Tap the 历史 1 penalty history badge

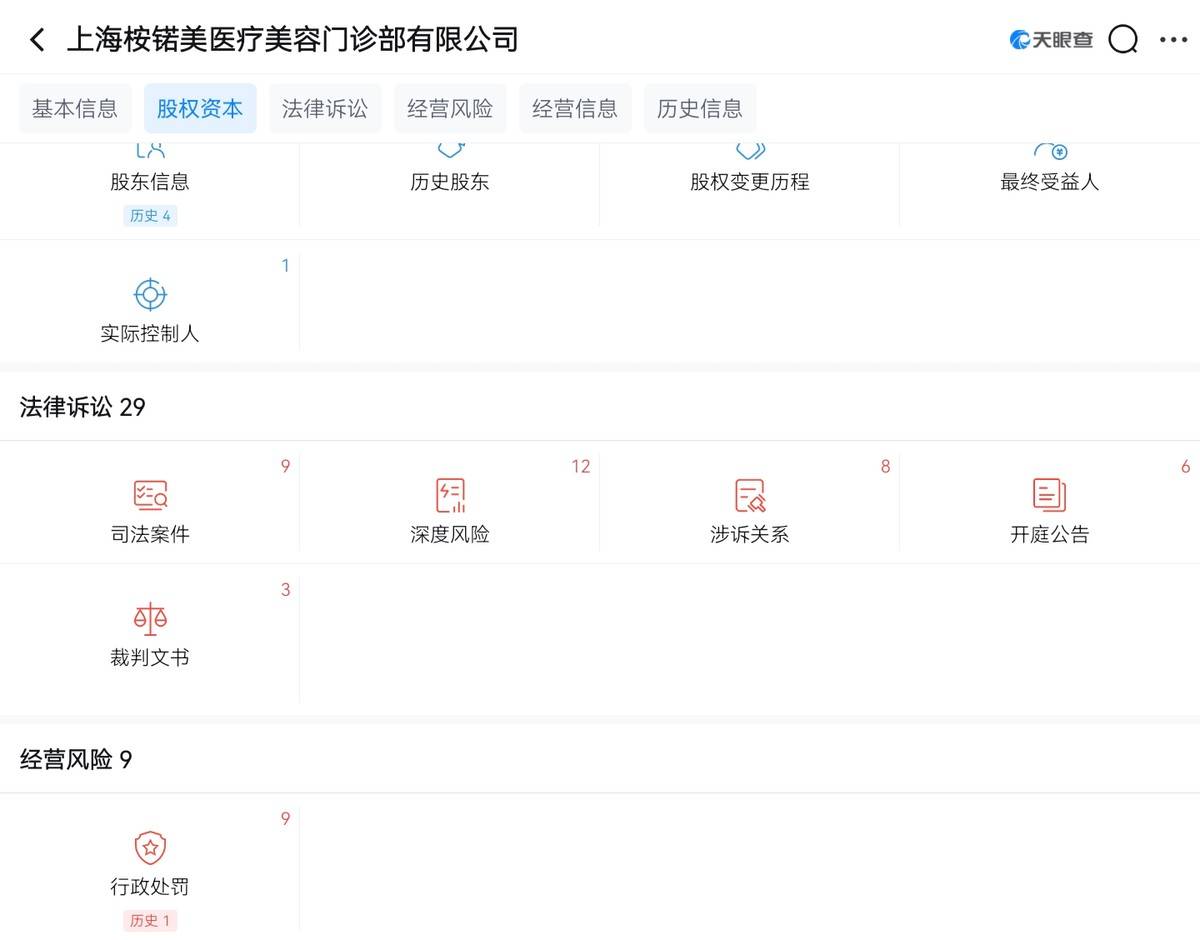pyautogui.click(x=150, y=920)
